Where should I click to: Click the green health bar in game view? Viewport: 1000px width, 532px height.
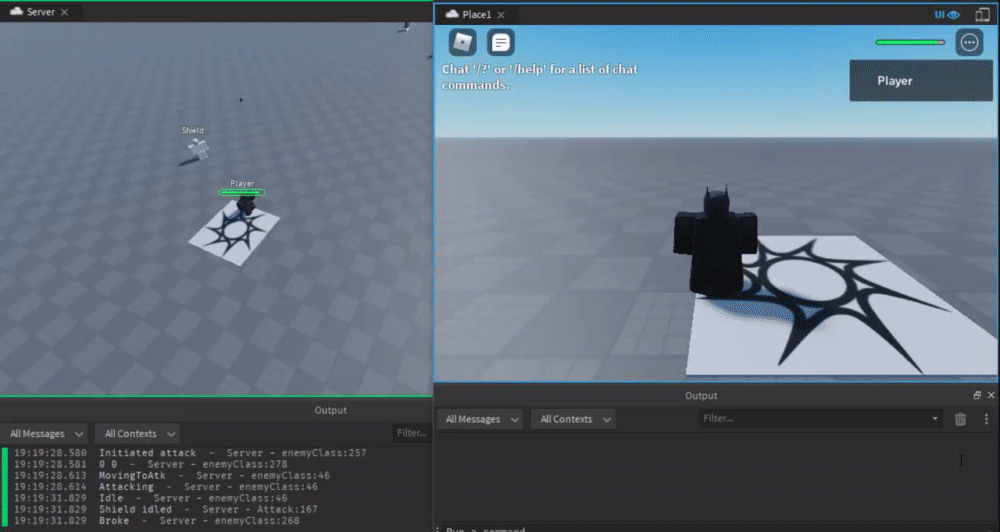point(910,43)
